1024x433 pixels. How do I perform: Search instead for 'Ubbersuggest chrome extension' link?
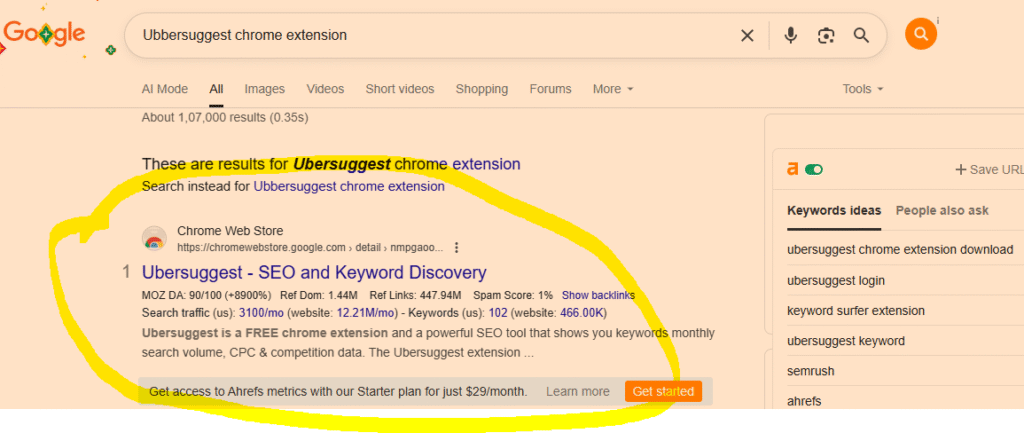point(349,186)
